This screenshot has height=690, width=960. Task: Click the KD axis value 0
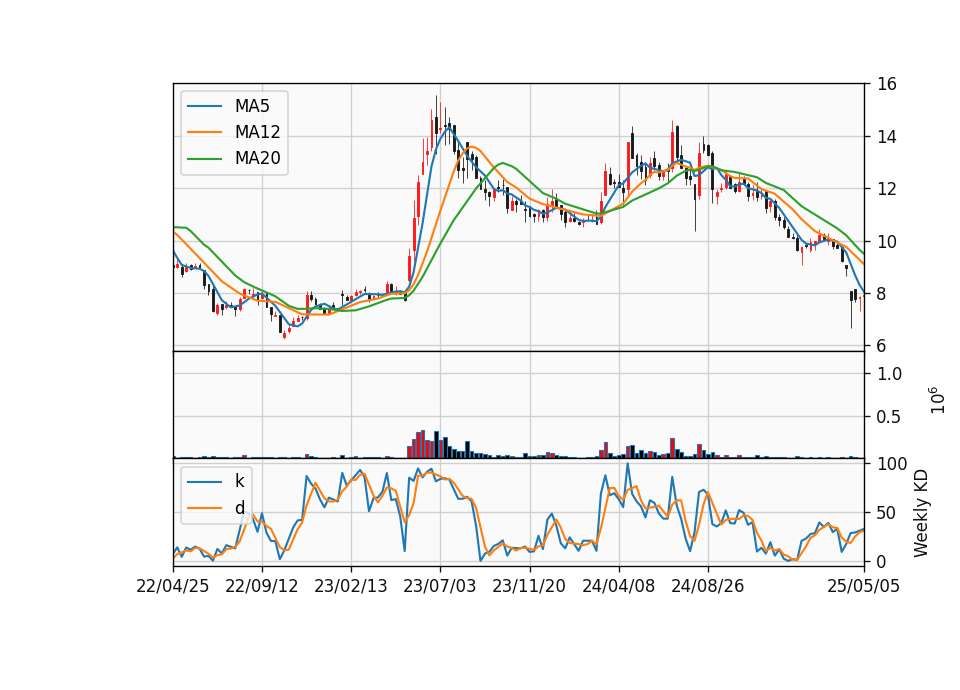(882, 561)
